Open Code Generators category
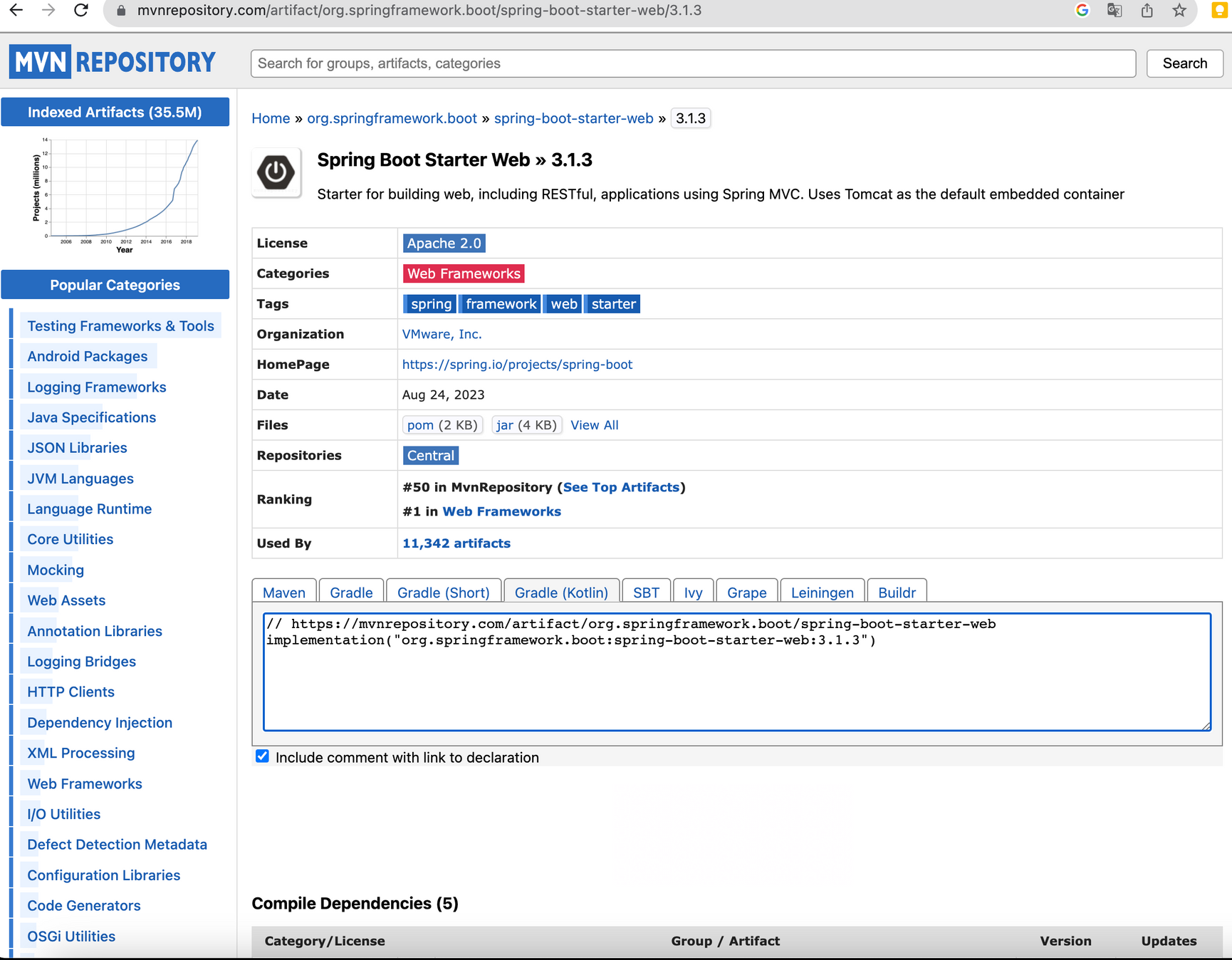 click(84, 905)
